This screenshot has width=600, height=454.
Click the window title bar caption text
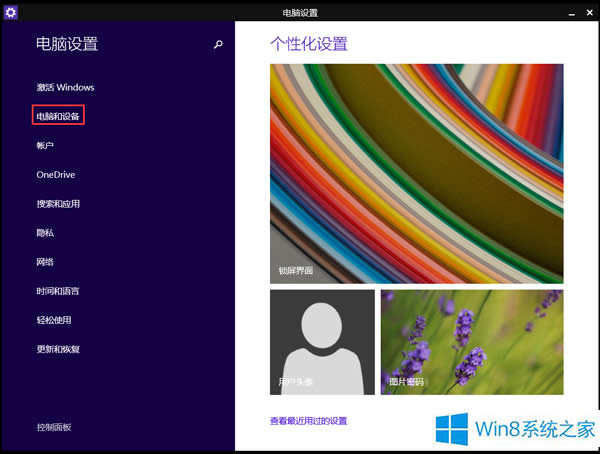point(299,10)
